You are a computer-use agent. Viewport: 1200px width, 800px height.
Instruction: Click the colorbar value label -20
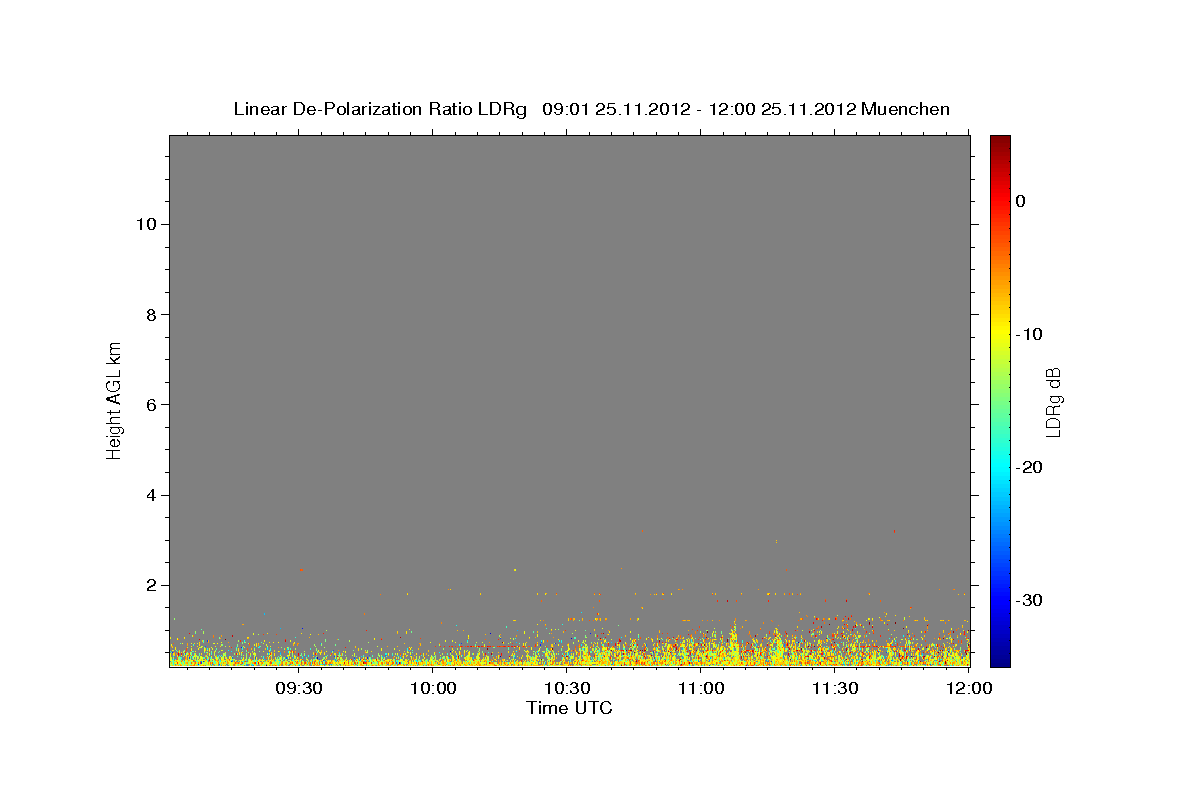1029,467
